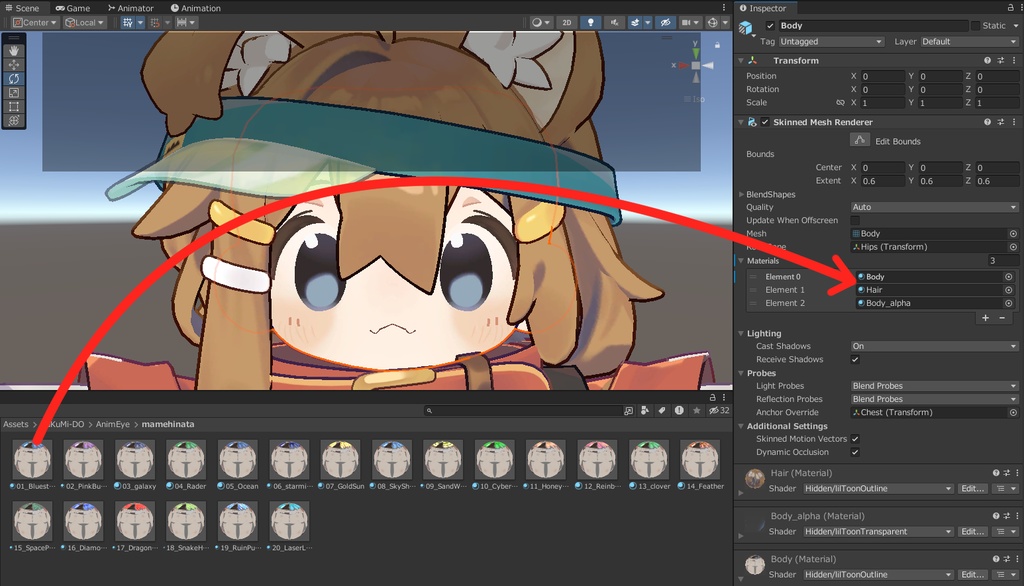Open Gizmos menu icon
This screenshot has width=1024, height=586.
coord(712,22)
